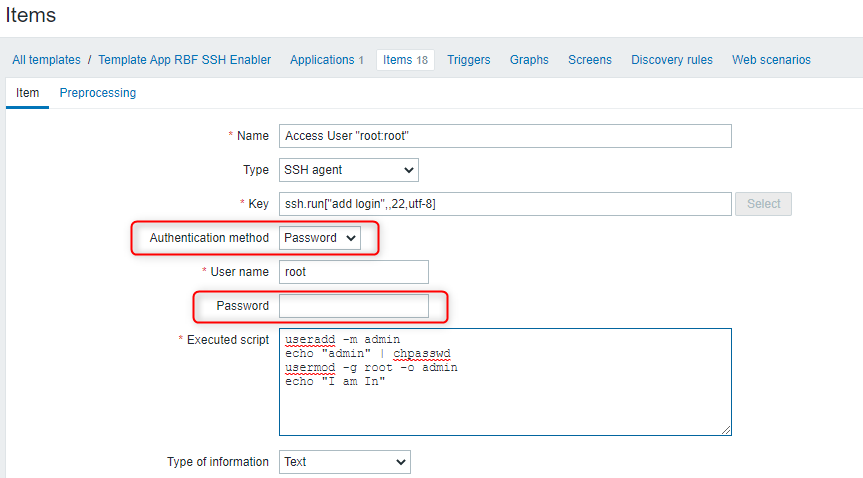863x478 pixels.
Task: Open the Web scenarios section
Action: (x=771, y=60)
